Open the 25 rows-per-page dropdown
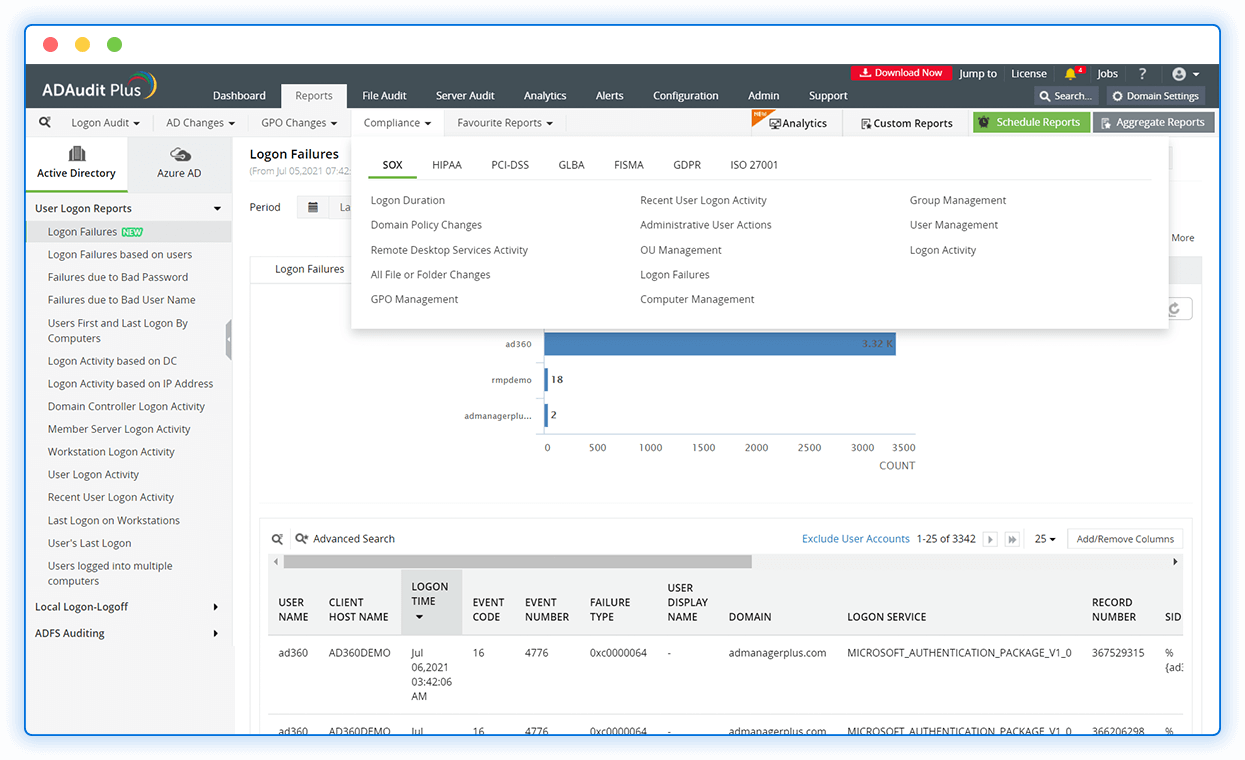The height and width of the screenshot is (760, 1245). [1045, 539]
